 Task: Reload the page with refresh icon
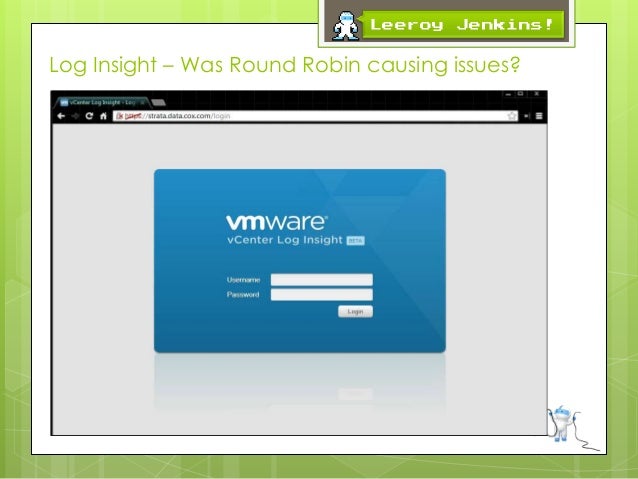coord(89,116)
